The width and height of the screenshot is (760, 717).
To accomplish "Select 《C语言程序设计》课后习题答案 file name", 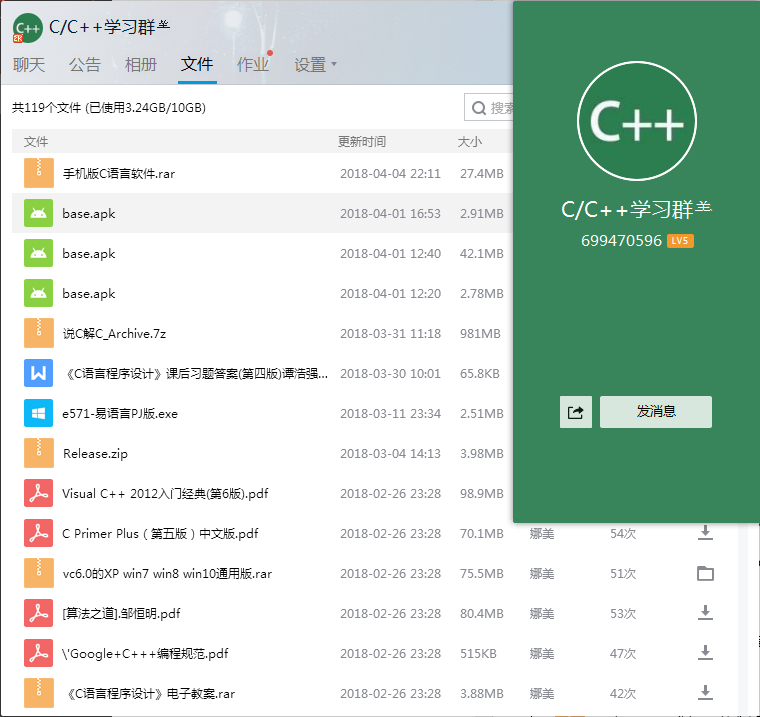I will pos(196,374).
